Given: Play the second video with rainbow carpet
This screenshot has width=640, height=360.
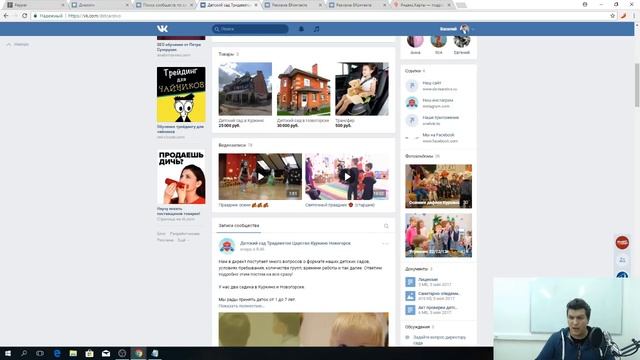Looking at the screenshot, I should 347,176.
